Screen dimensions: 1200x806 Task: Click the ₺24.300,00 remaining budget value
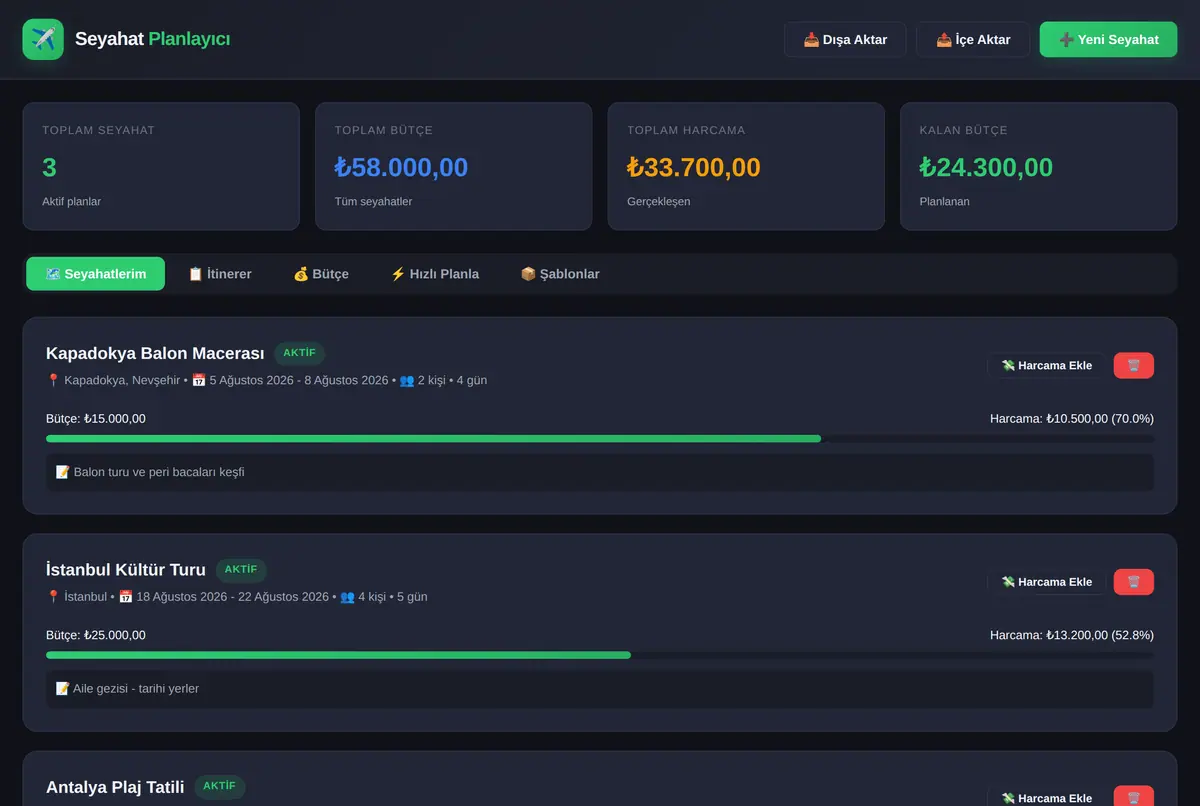[986, 167]
